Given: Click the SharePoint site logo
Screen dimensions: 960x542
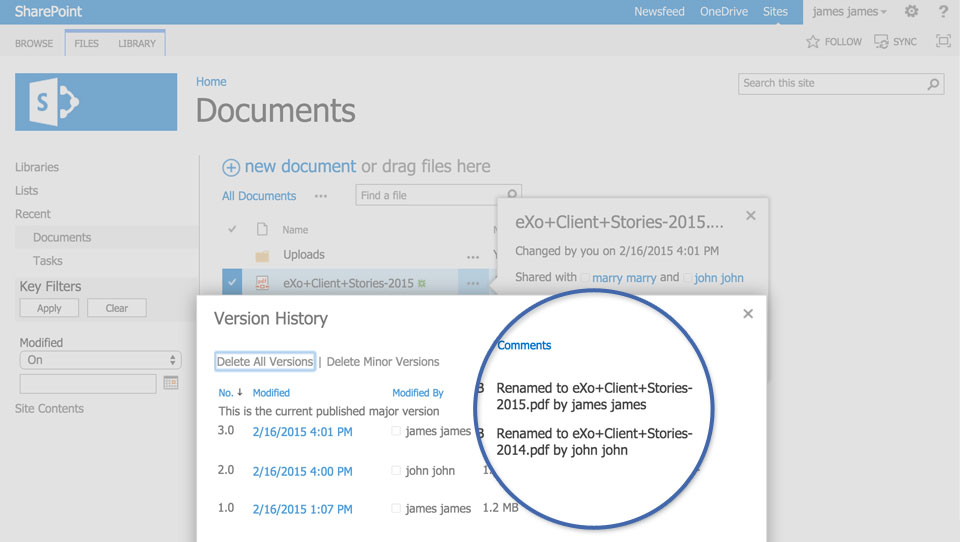Looking at the screenshot, I should (x=96, y=102).
